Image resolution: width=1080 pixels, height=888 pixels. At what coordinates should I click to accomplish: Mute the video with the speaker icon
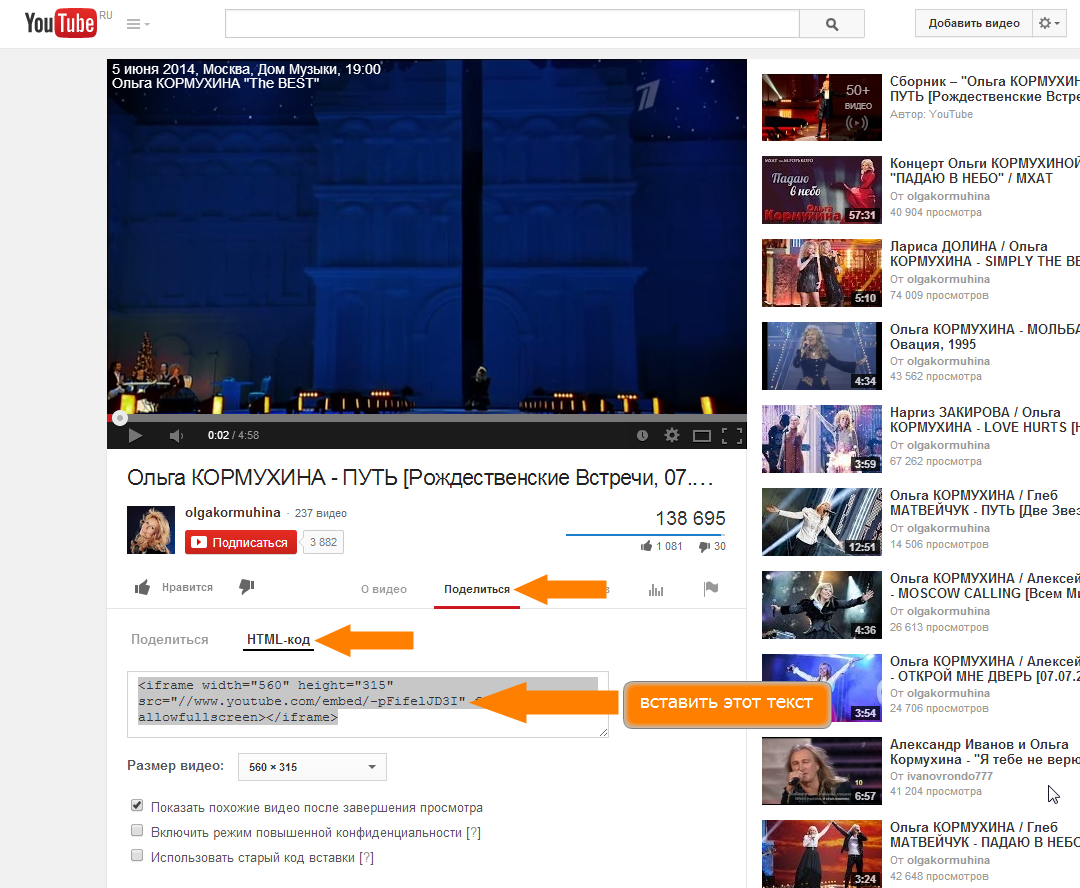coord(176,435)
